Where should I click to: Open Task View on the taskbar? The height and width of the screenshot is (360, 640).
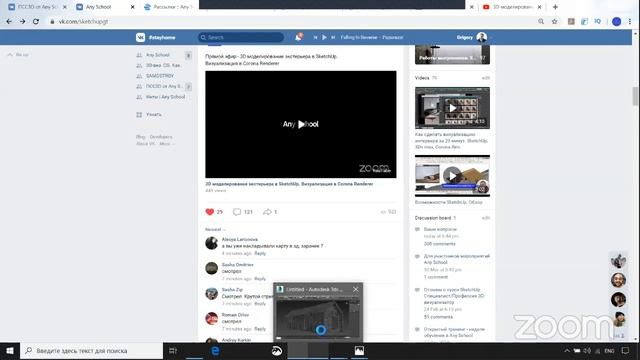[173, 351]
